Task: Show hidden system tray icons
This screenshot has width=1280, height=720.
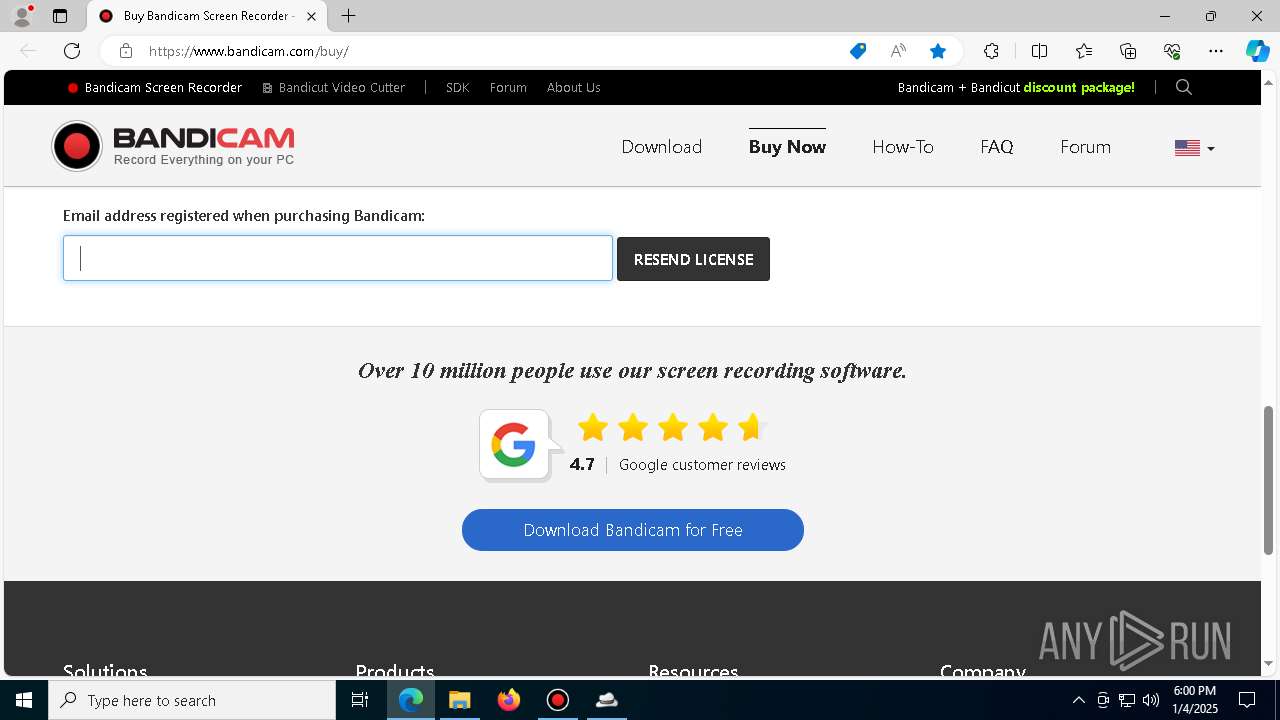Action: [x=1078, y=700]
